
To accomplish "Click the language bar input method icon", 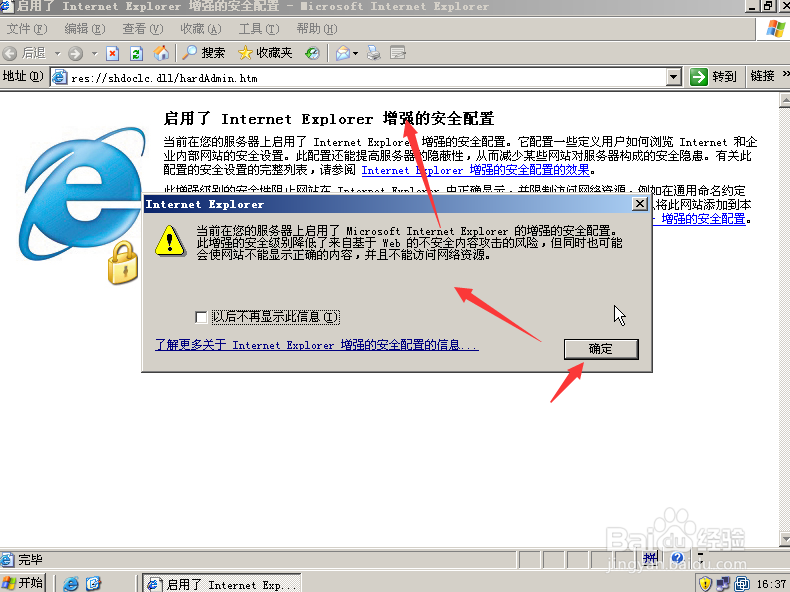I will click(x=650, y=558).
